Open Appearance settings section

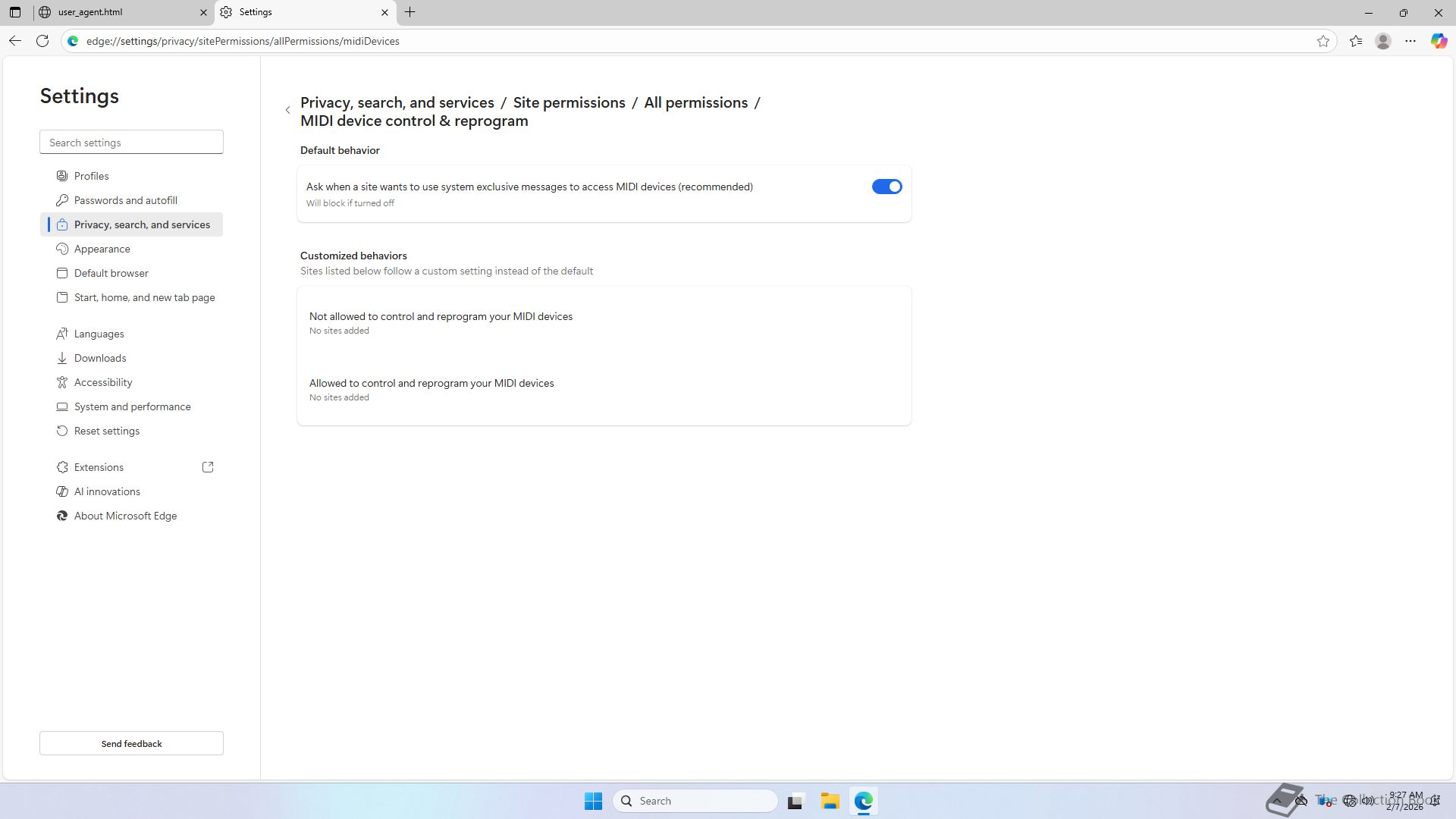102,249
